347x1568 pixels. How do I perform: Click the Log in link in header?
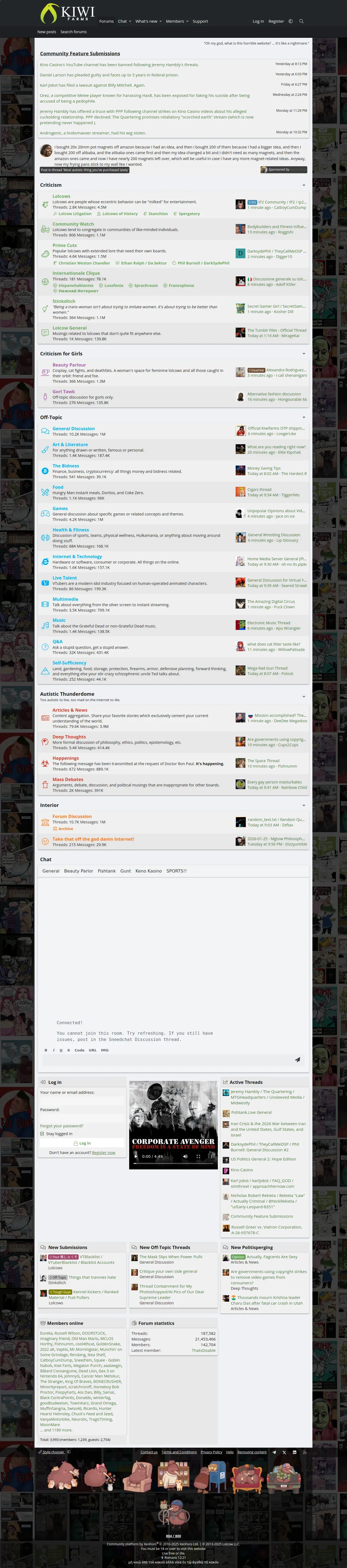click(x=258, y=21)
